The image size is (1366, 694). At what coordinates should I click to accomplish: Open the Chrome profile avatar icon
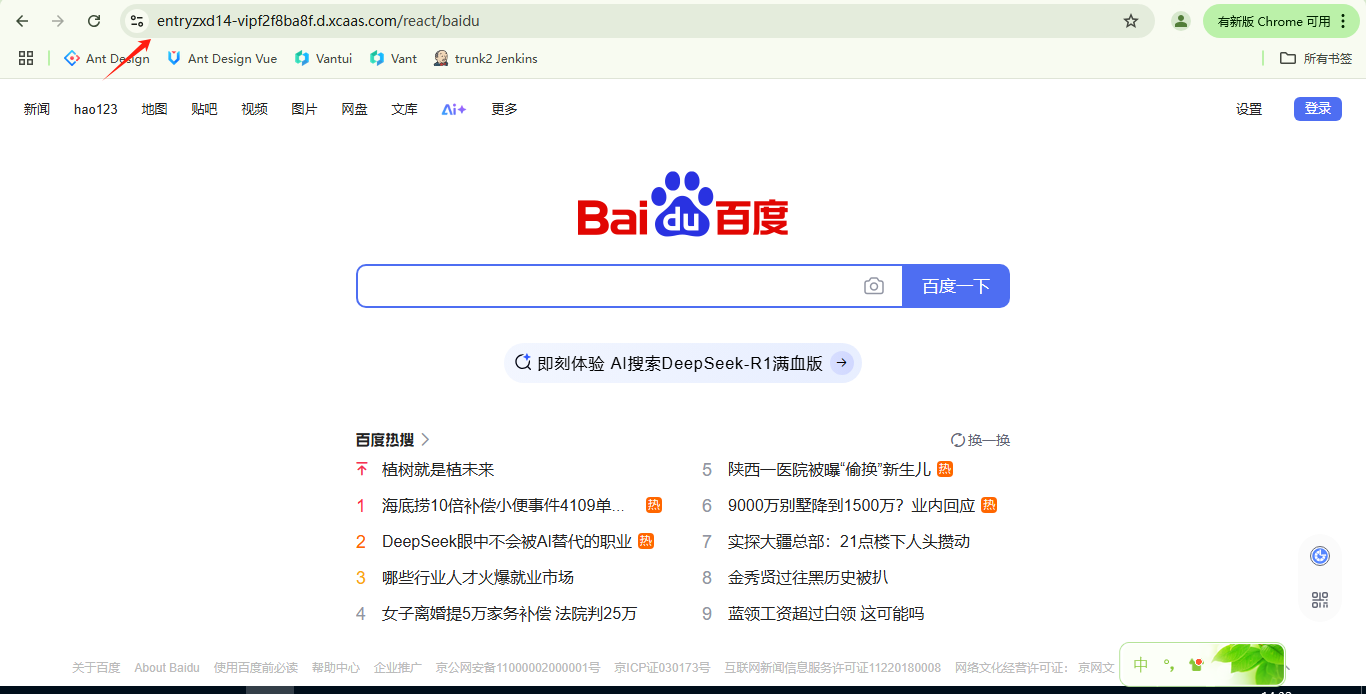point(1181,21)
